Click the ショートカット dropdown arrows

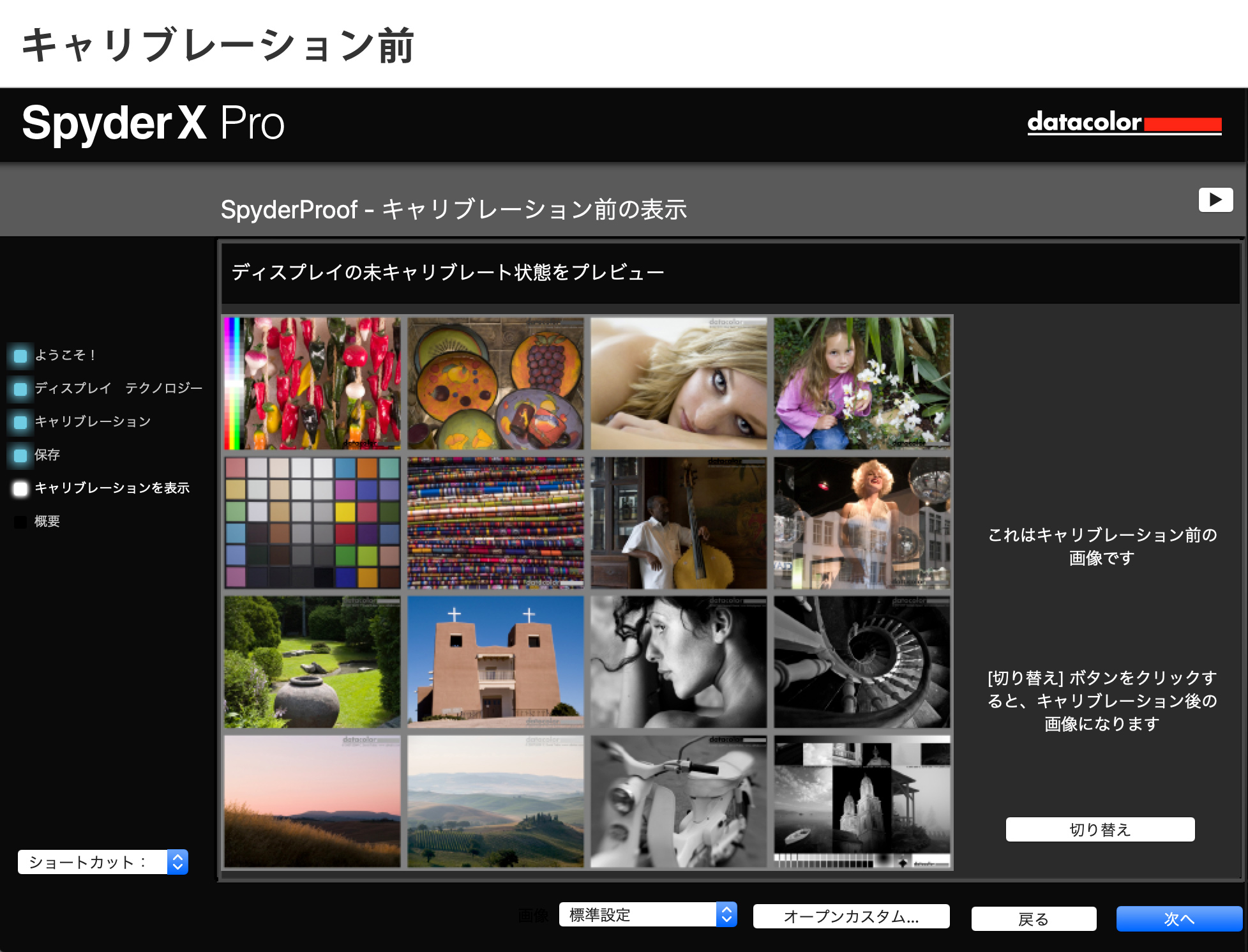[177, 862]
